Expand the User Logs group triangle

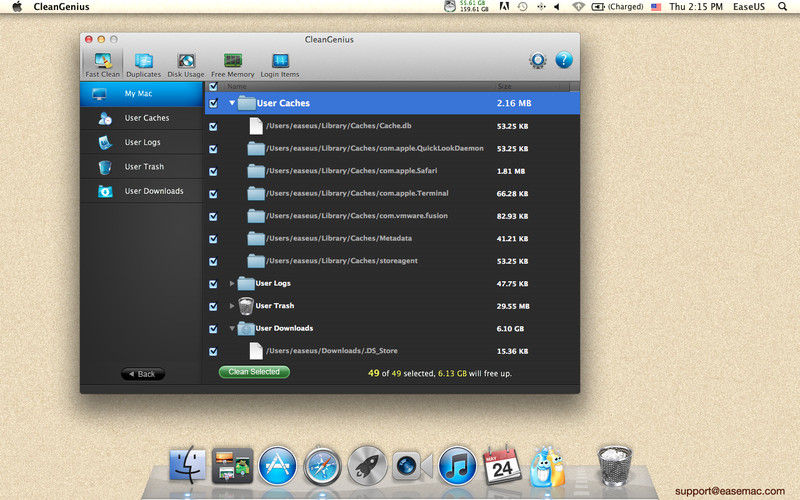232,283
